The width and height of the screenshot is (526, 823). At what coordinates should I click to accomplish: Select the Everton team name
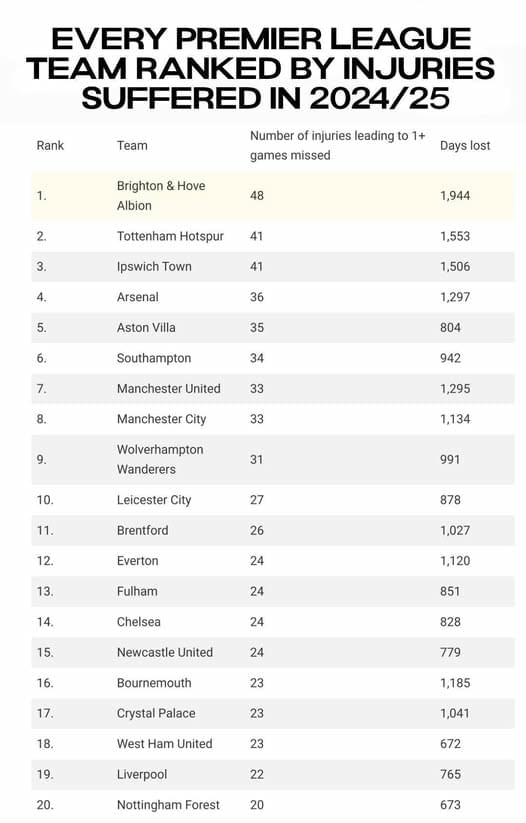point(138,561)
